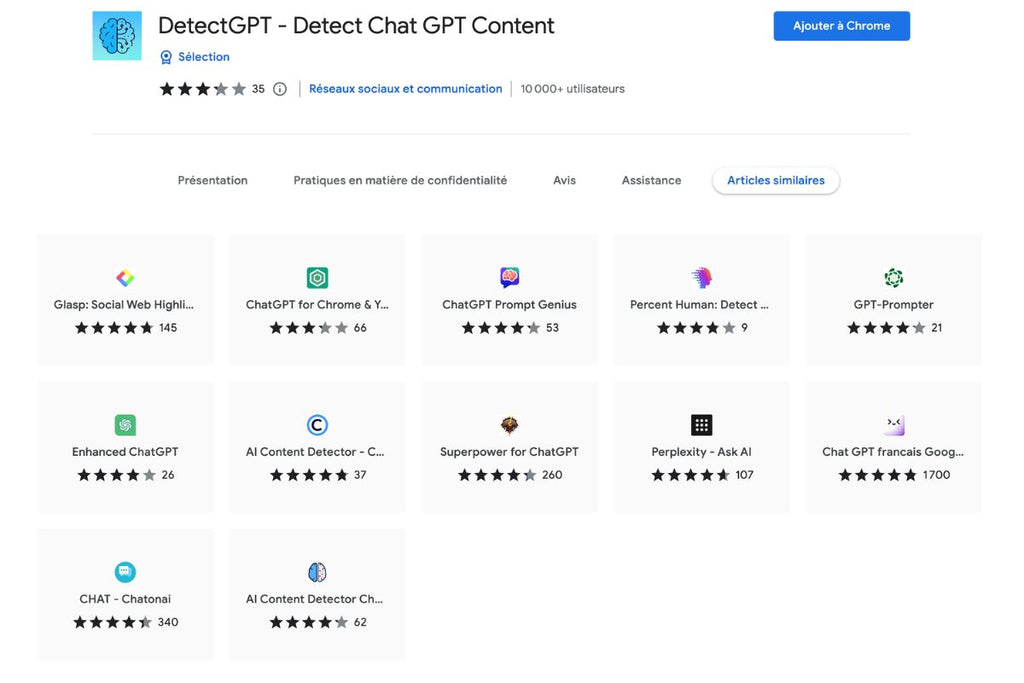Image resolution: width=1024 pixels, height=683 pixels.
Task: Open the Articles similaires tab
Action: 775,180
